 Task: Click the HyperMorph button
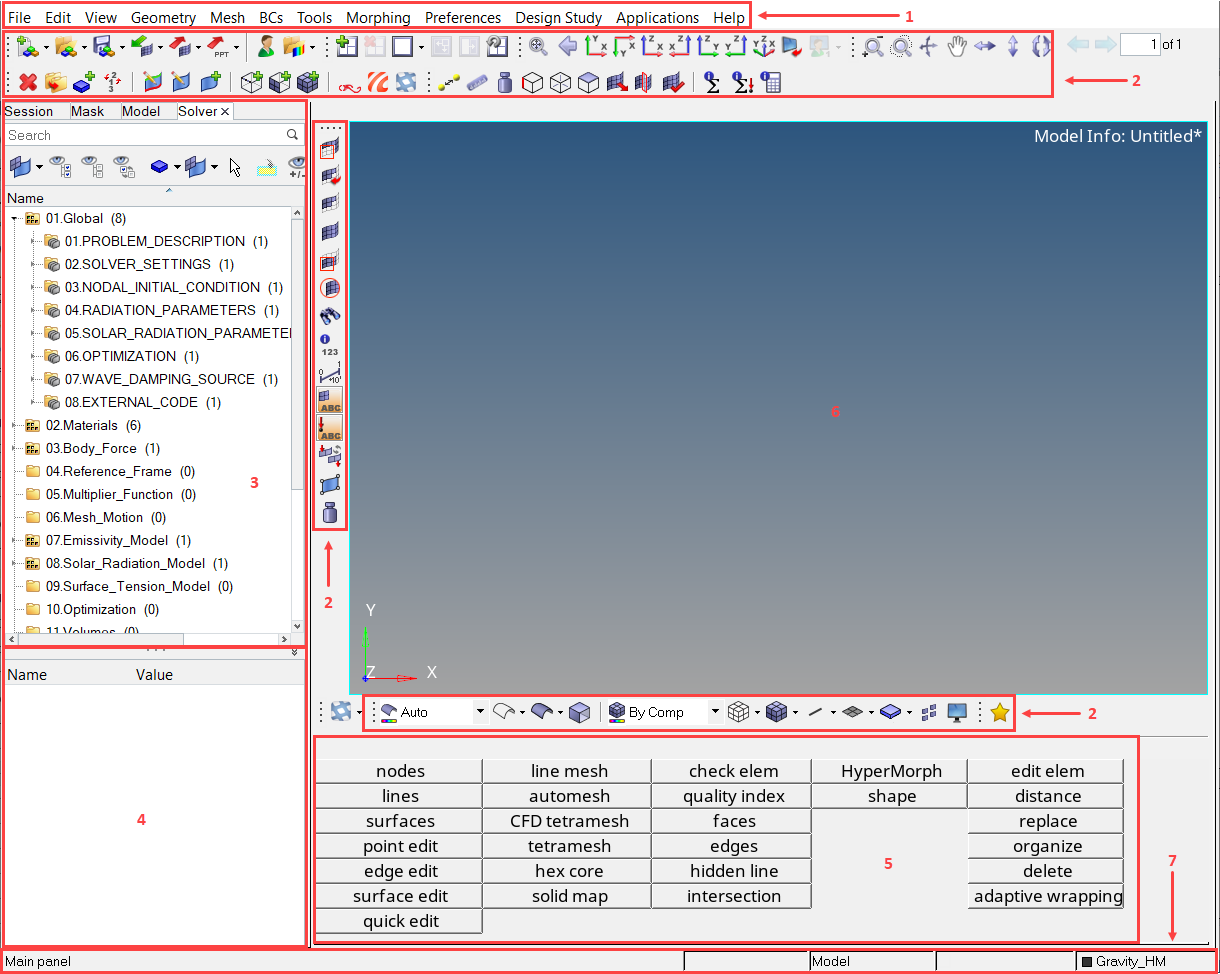click(x=891, y=771)
